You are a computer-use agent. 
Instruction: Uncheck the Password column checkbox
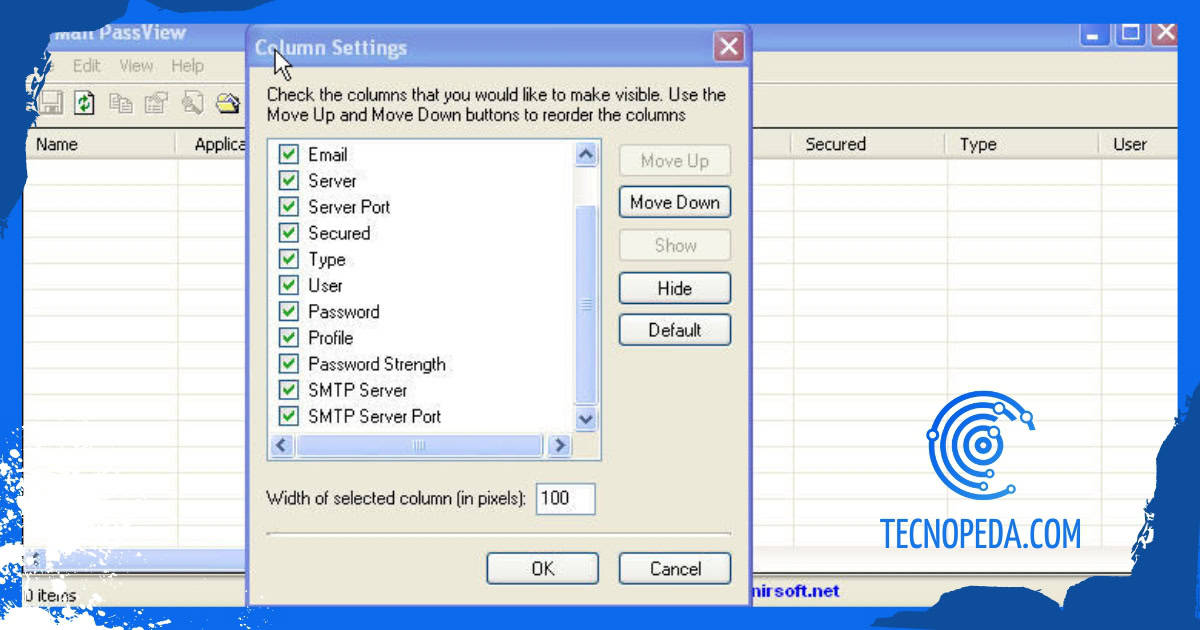tap(289, 311)
